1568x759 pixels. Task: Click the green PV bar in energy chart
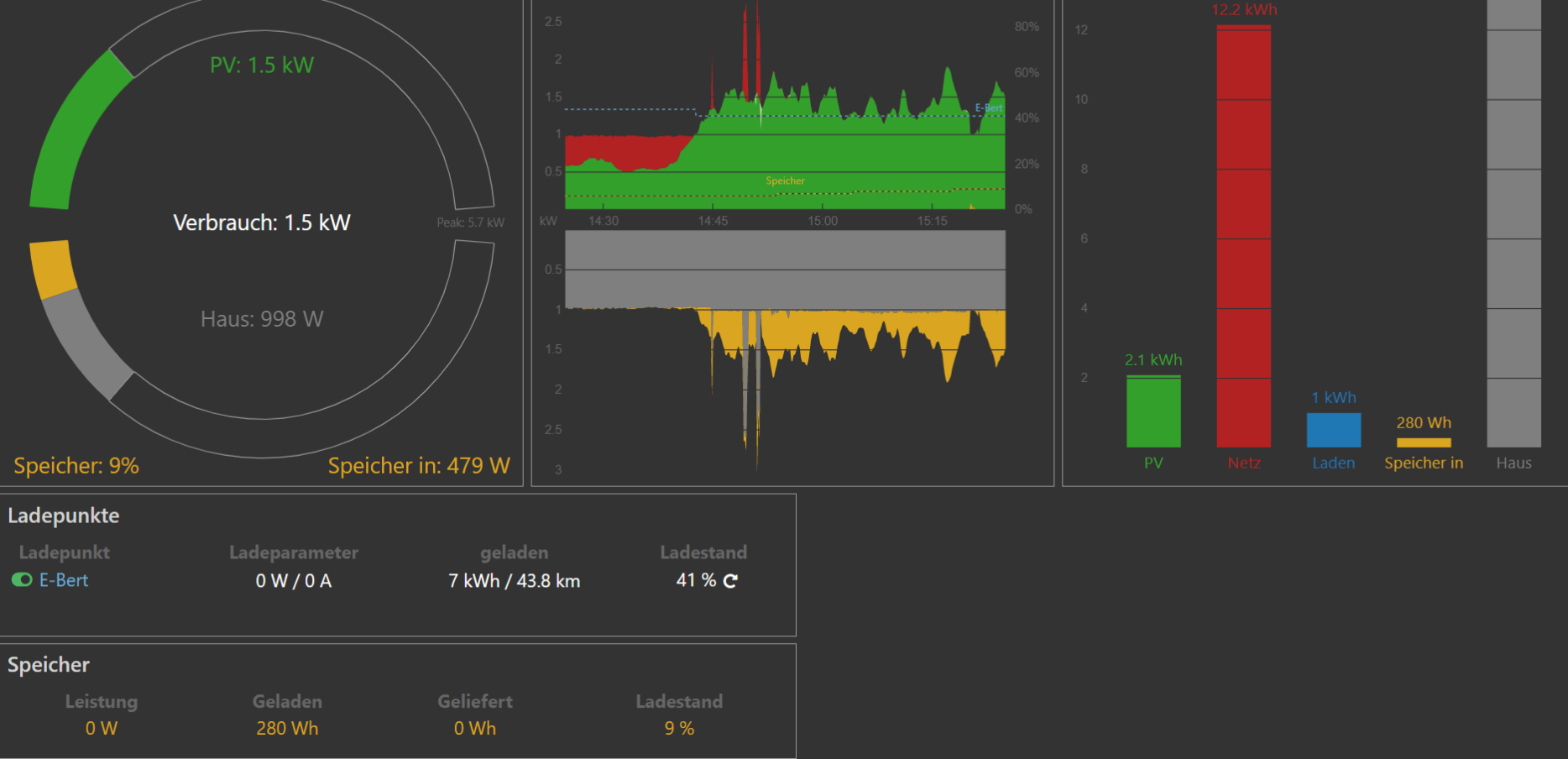pyautogui.click(x=1153, y=411)
